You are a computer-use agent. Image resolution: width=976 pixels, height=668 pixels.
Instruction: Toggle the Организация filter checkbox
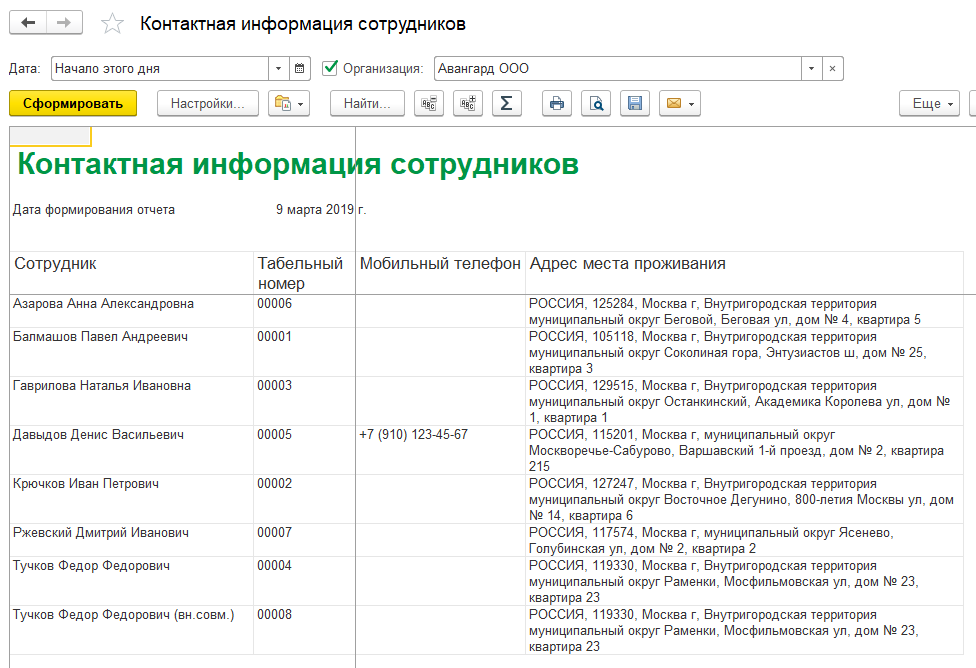pos(331,69)
